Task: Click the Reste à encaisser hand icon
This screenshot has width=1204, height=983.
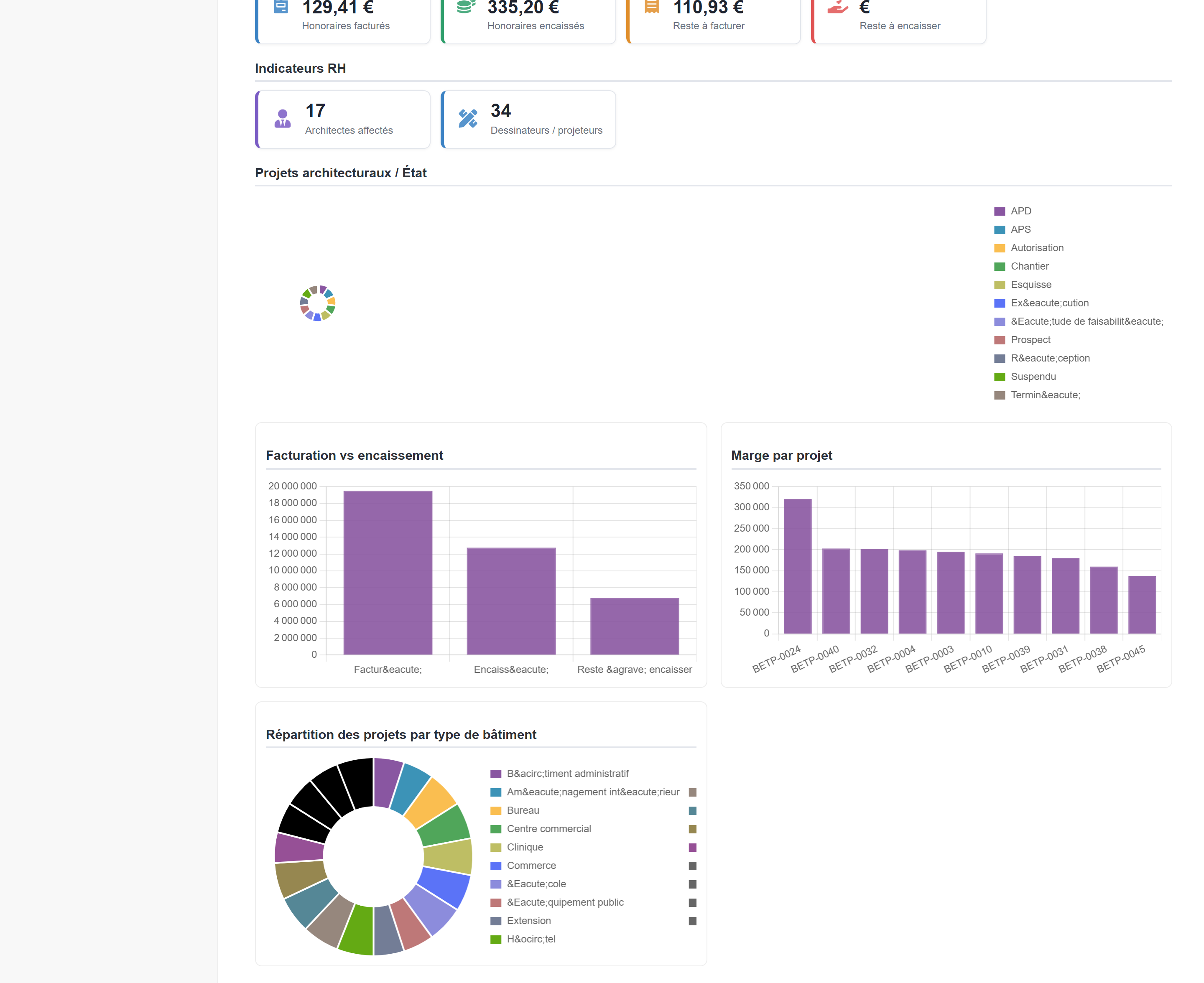Action: pos(838,6)
